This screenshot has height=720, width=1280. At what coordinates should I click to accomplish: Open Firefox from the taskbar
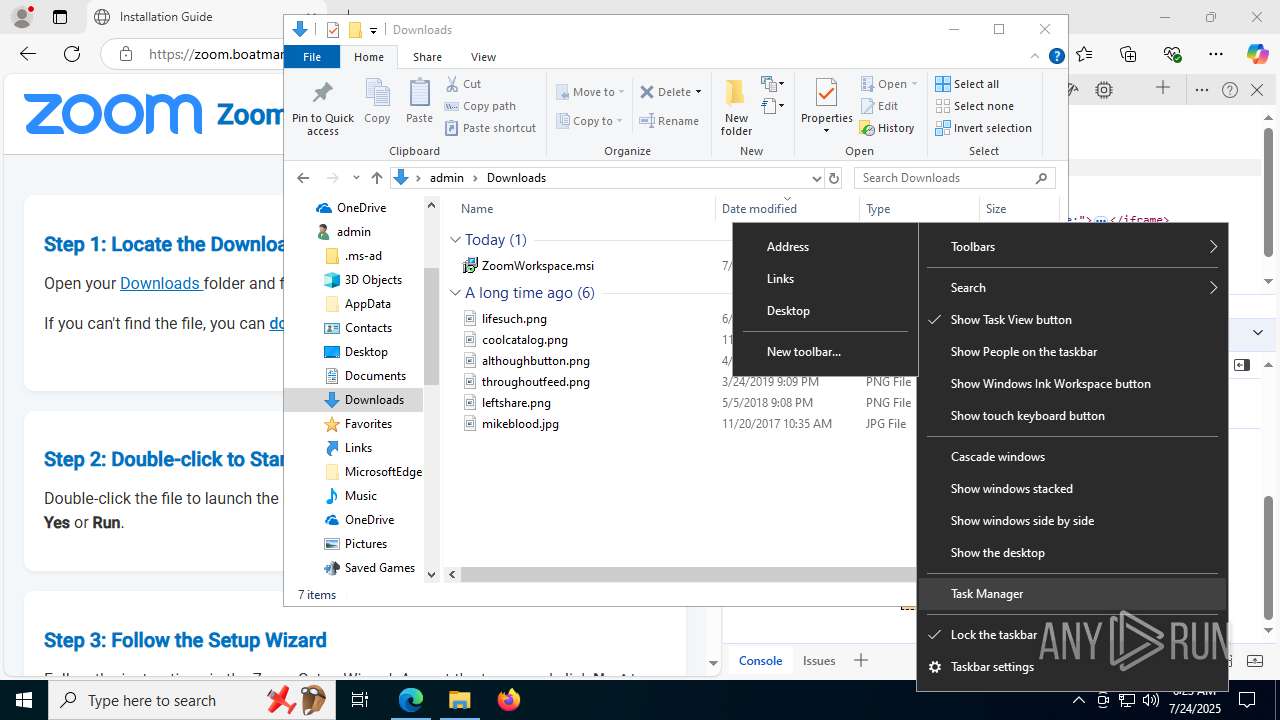click(x=509, y=700)
